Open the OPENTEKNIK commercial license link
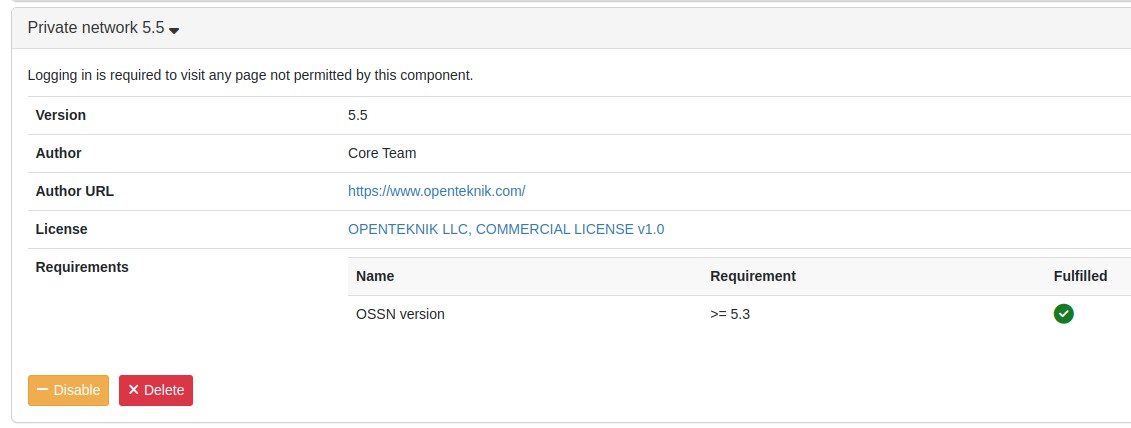 [x=505, y=229]
